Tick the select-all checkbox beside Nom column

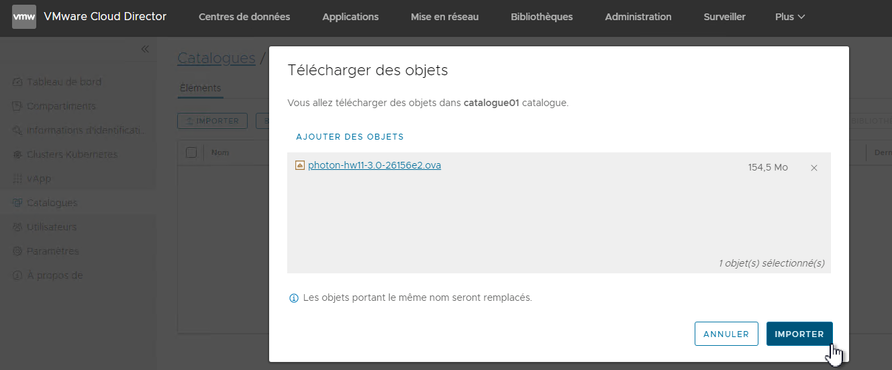192,153
